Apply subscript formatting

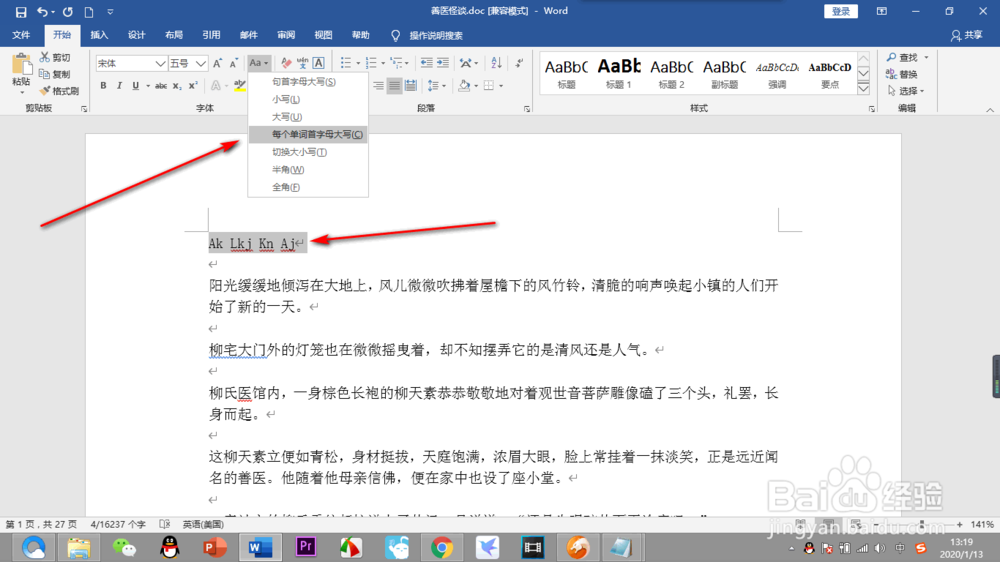177,85
